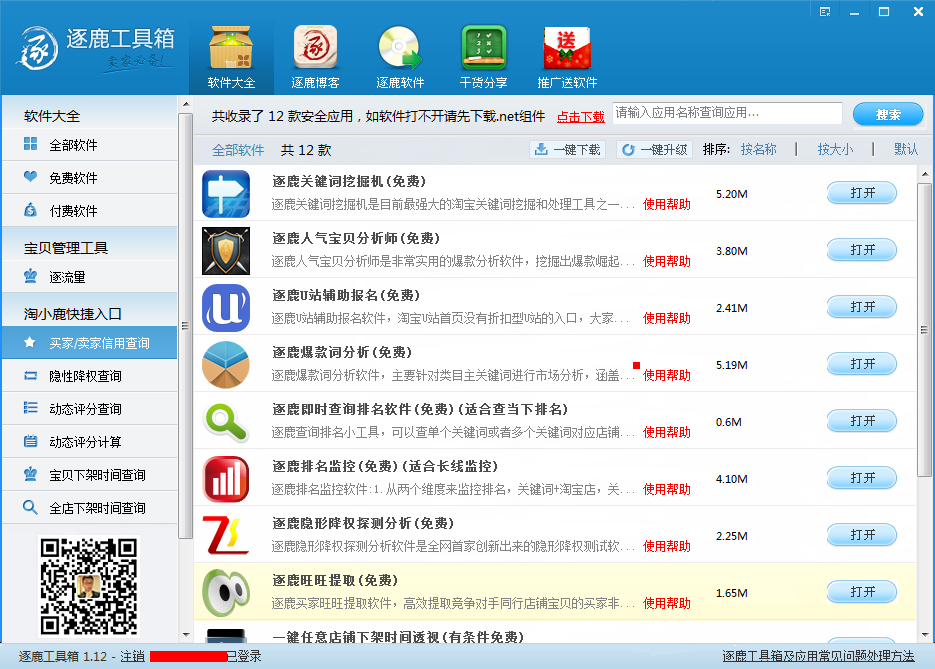935x669 pixels.
Task: Open 使用帮助 for 逐鹿旺旺提取
Action: tap(667, 603)
